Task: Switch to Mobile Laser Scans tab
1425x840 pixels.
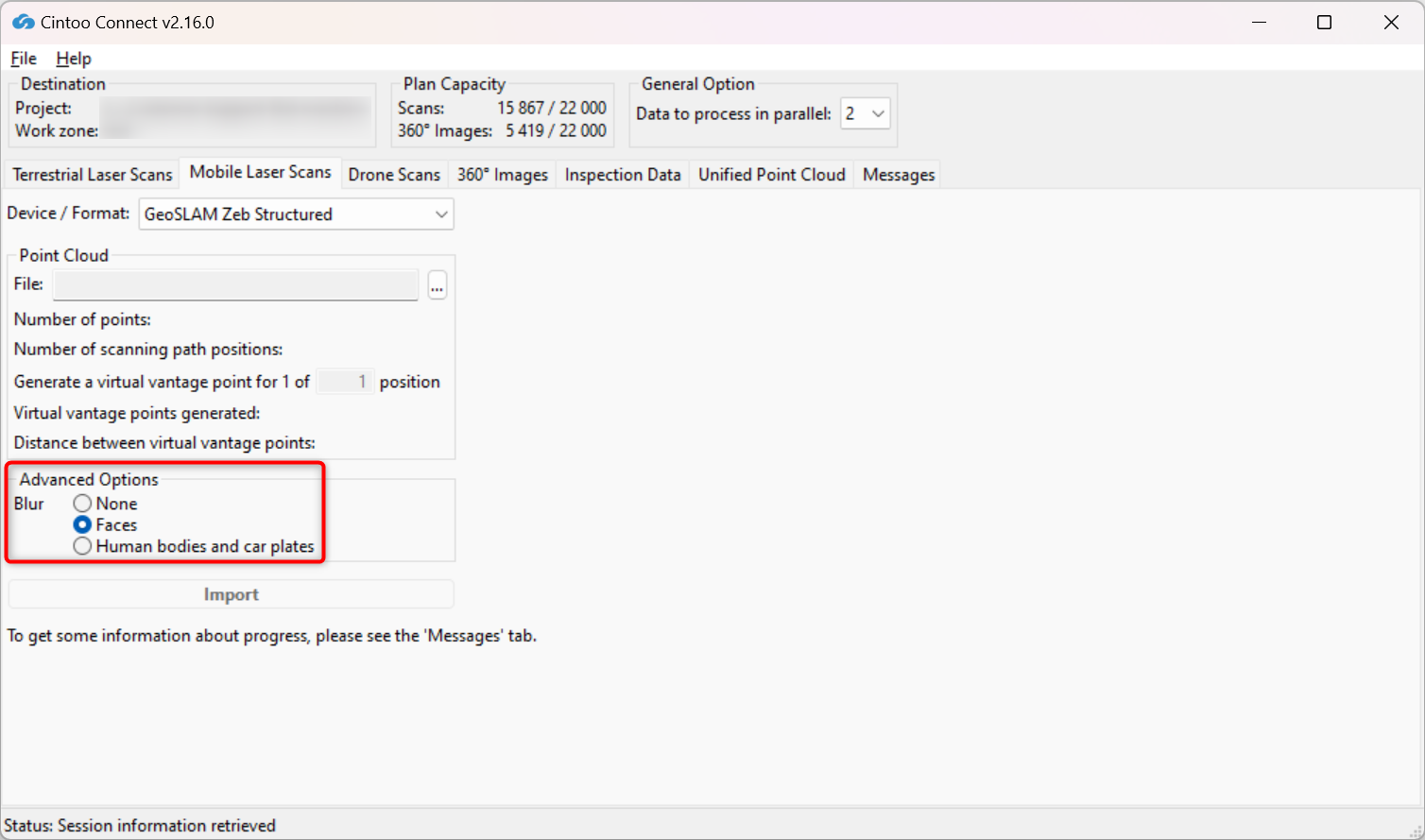Action: tap(260, 172)
